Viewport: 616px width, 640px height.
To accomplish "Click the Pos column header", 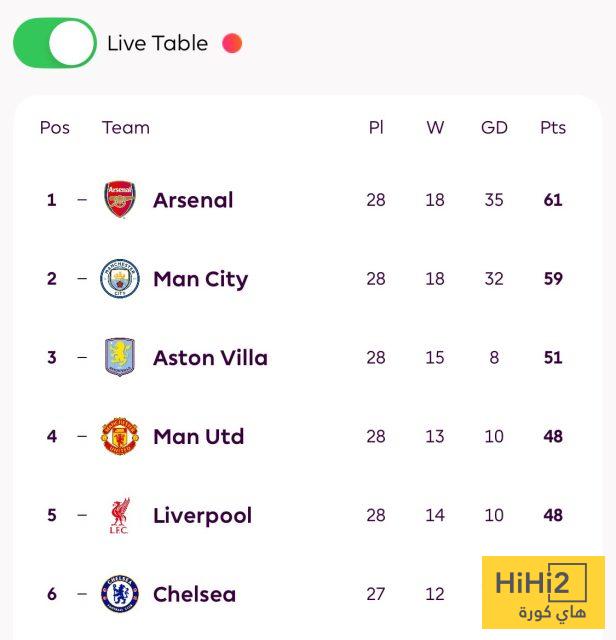I will [55, 128].
